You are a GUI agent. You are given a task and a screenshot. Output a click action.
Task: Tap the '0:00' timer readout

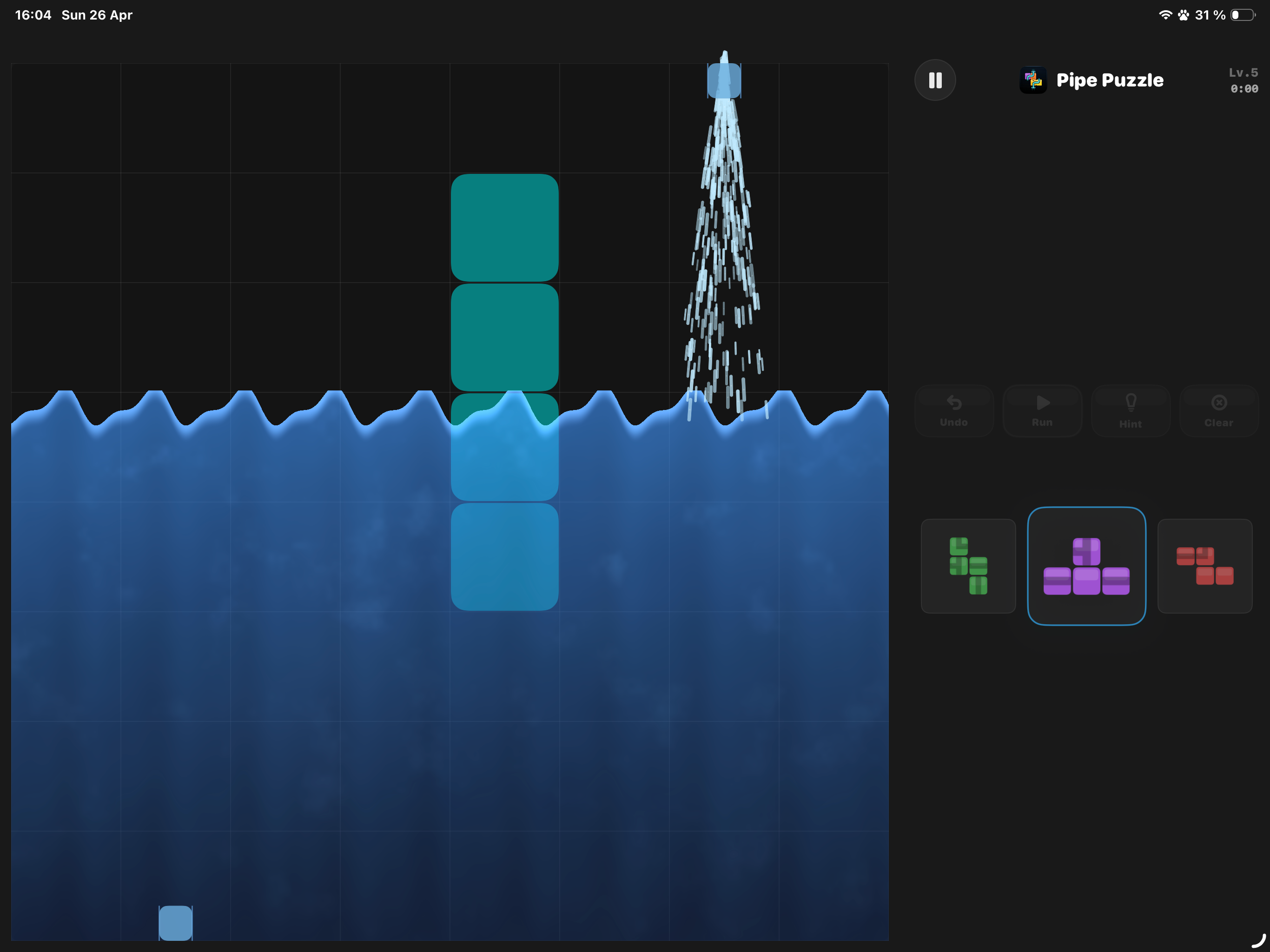click(x=1244, y=88)
